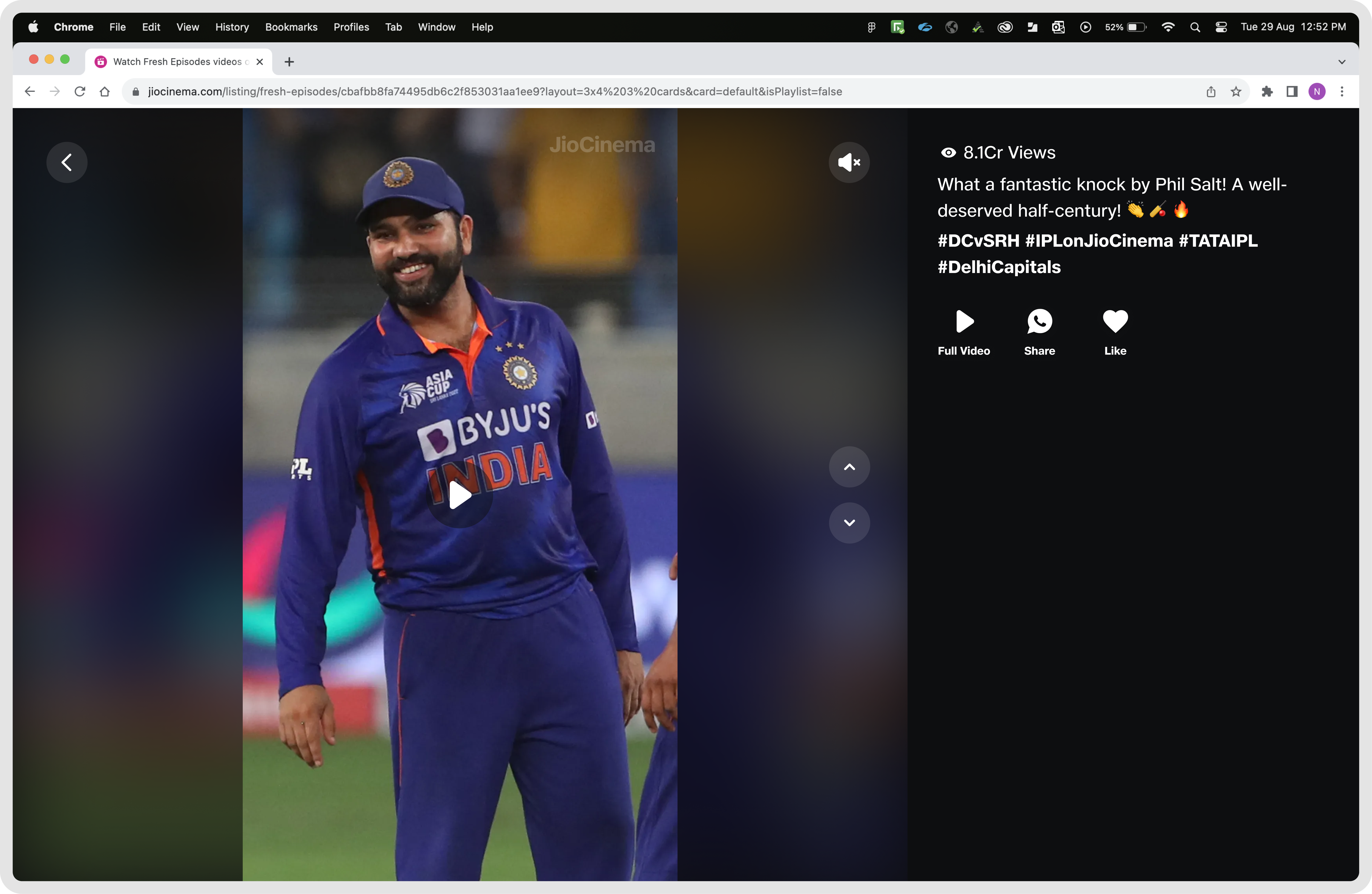This screenshot has width=1372, height=894.
Task: Click the Phil Salt video description text
Action: point(1111,197)
